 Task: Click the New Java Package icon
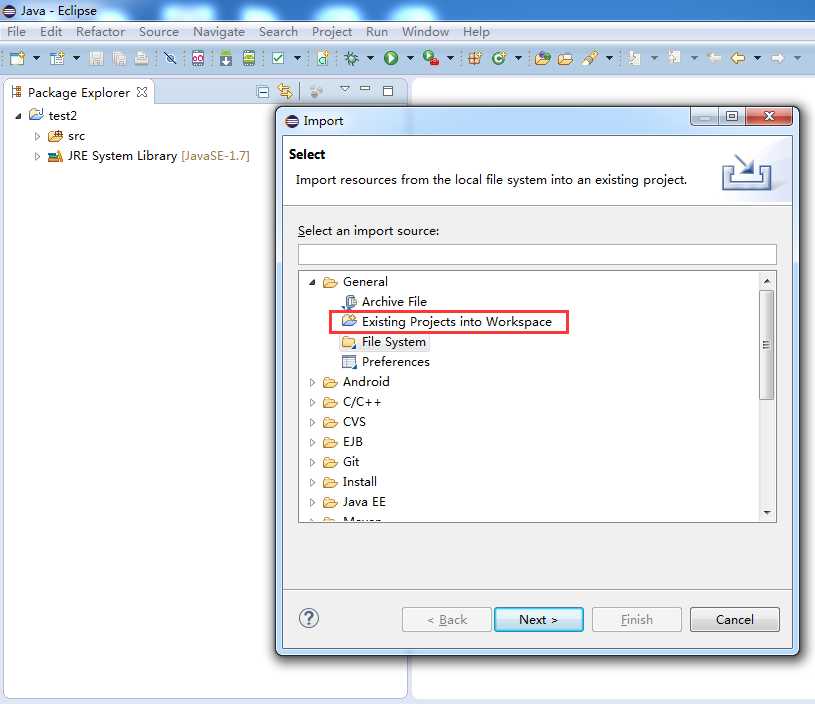click(475, 58)
